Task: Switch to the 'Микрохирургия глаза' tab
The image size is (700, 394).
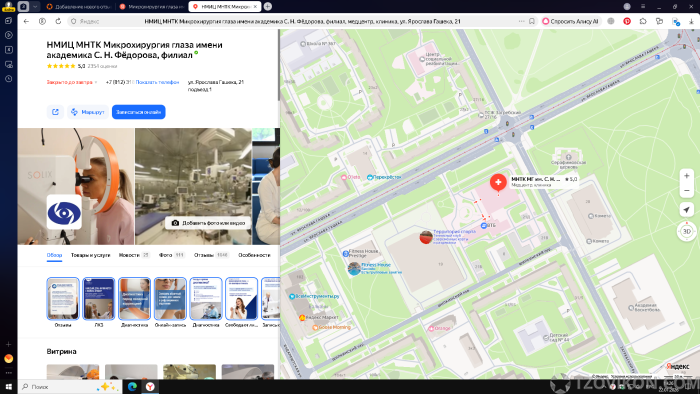Action: click(x=152, y=6)
